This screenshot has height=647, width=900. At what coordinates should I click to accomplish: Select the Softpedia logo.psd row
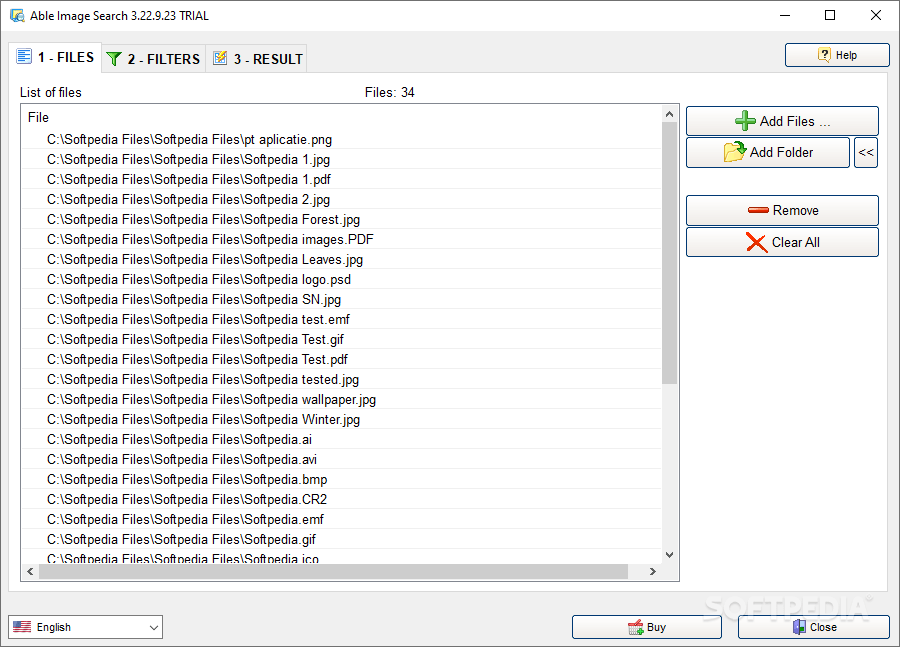click(342, 280)
